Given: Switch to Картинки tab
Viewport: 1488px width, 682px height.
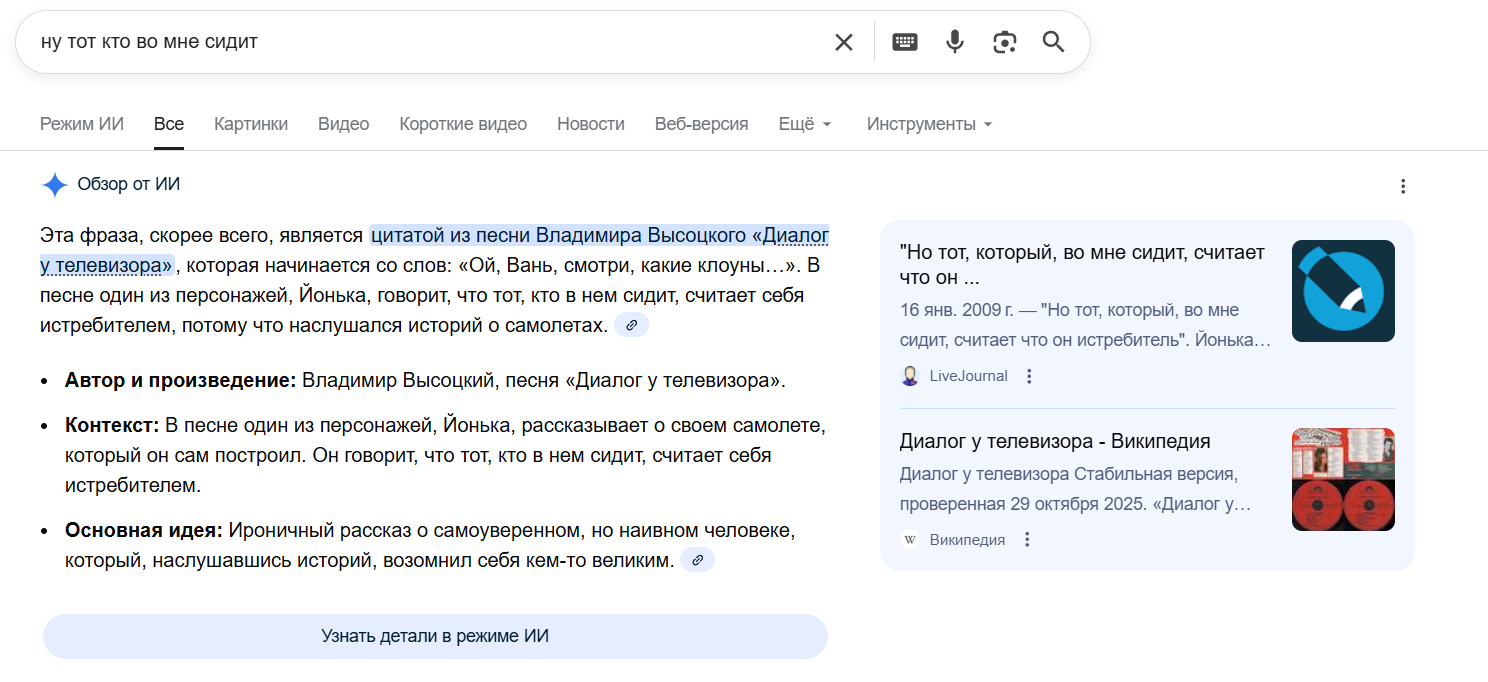Looking at the screenshot, I should pos(251,124).
